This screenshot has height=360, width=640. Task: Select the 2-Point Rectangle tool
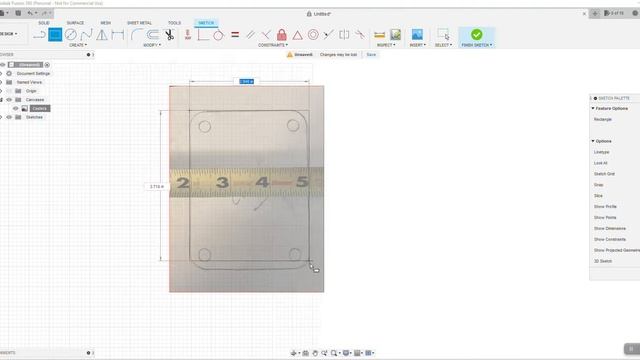[x=55, y=35]
